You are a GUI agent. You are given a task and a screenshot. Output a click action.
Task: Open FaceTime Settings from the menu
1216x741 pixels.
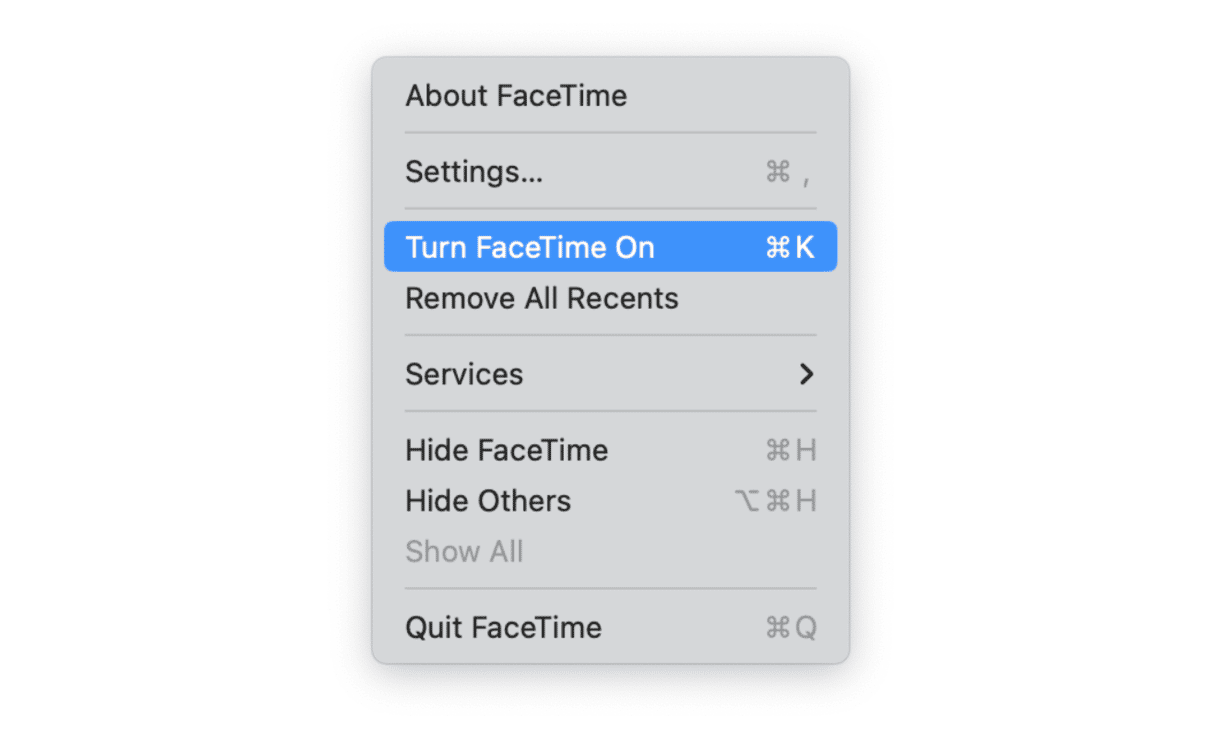point(474,172)
